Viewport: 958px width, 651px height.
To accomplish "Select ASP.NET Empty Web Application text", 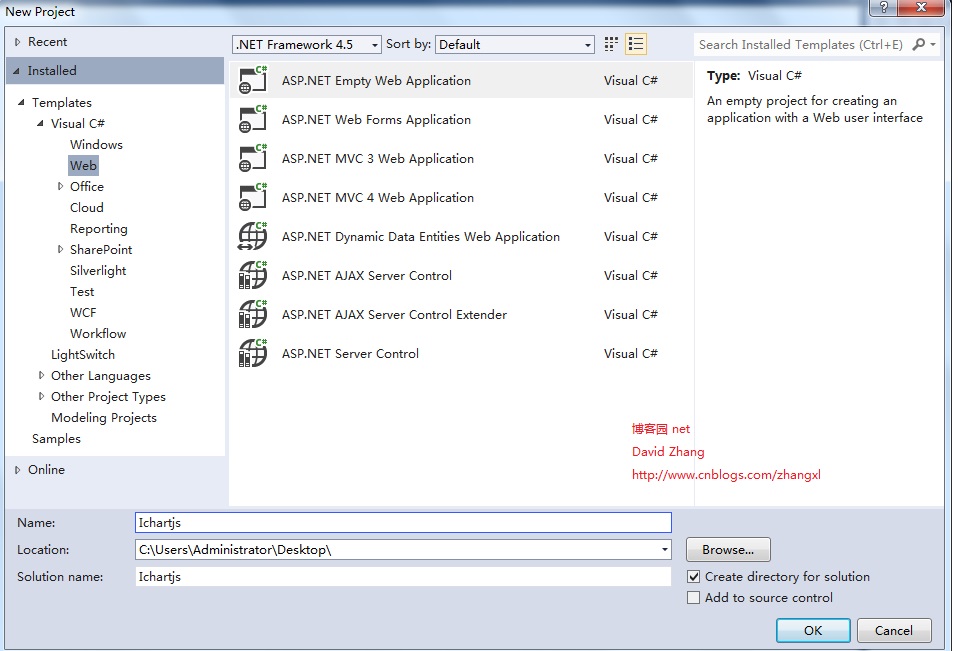I will pyautogui.click(x=376, y=81).
